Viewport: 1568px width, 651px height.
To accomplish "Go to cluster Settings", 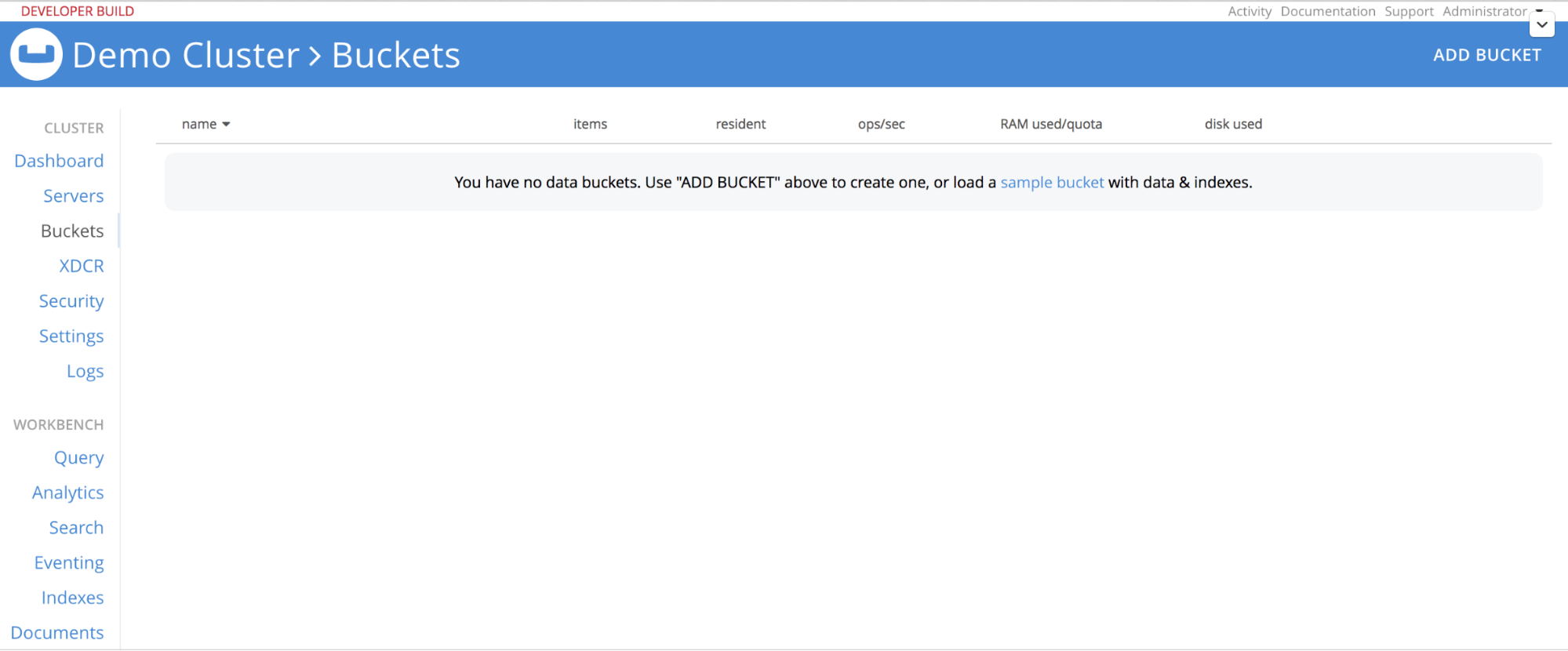I will [x=71, y=336].
